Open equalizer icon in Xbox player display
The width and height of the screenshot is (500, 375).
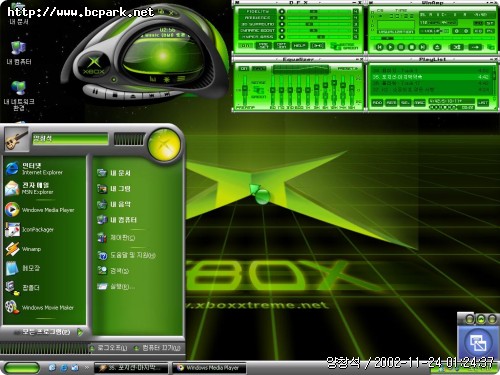point(153,79)
